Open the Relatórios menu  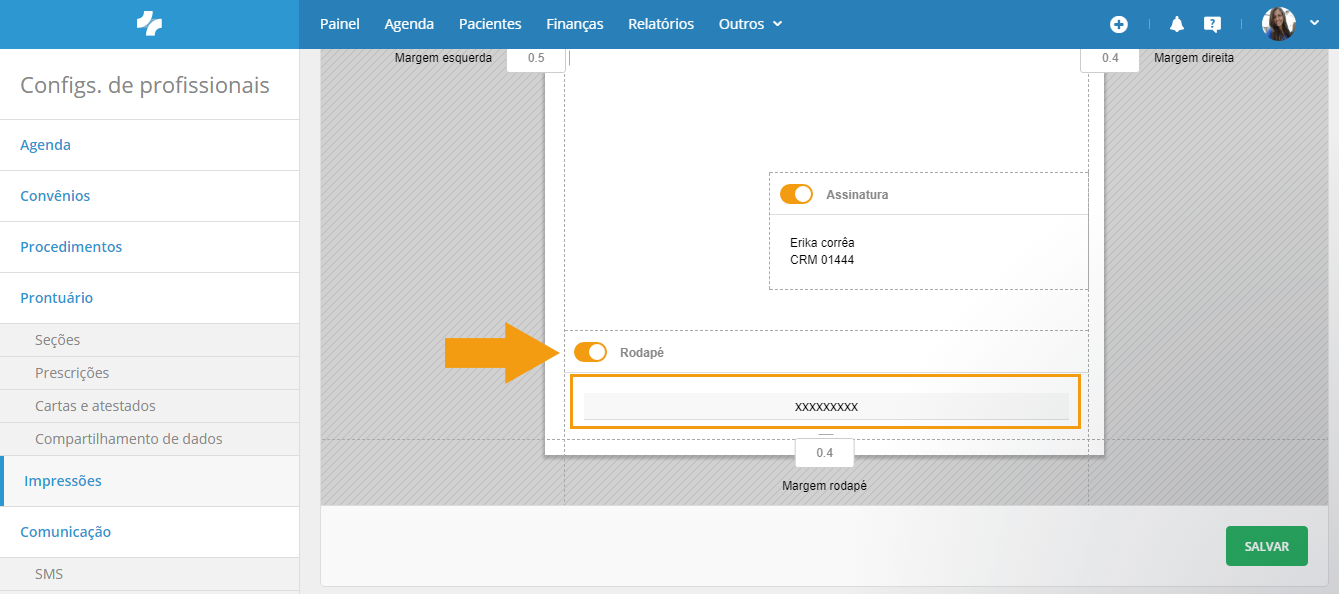[661, 24]
